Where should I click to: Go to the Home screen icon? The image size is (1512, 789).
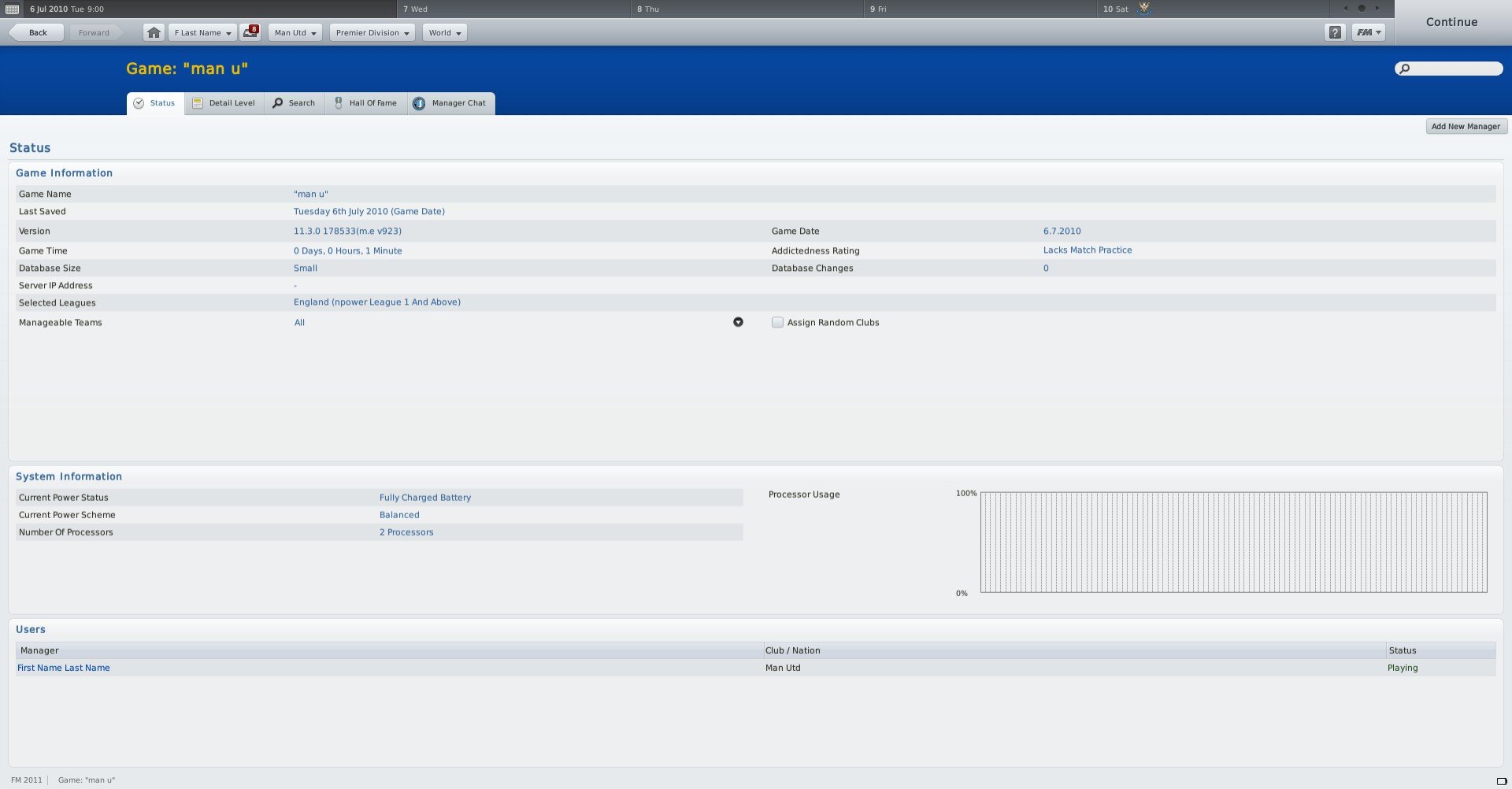[154, 33]
